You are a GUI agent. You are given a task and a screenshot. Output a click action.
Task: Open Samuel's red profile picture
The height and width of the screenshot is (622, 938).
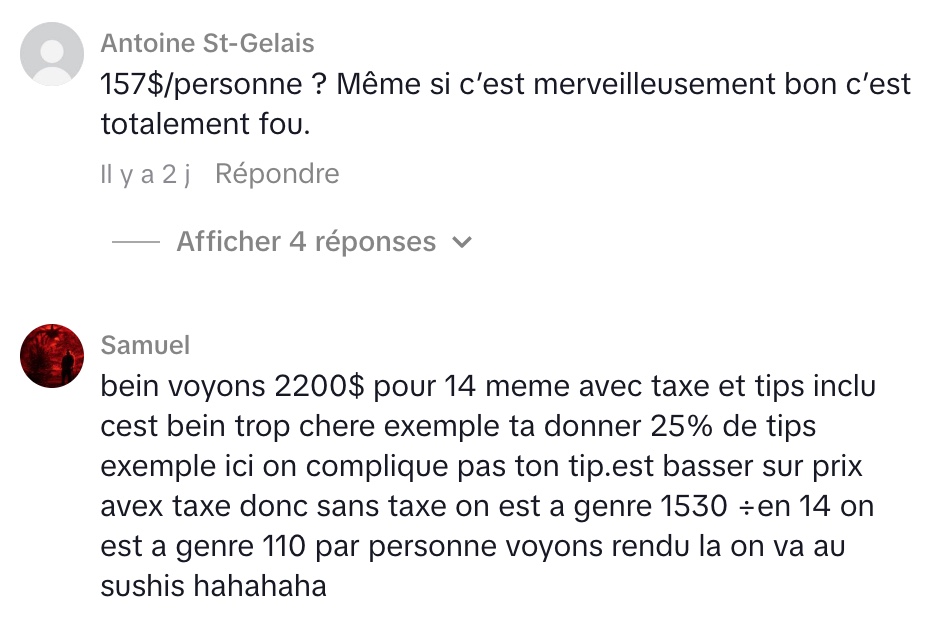tap(52, 355)
